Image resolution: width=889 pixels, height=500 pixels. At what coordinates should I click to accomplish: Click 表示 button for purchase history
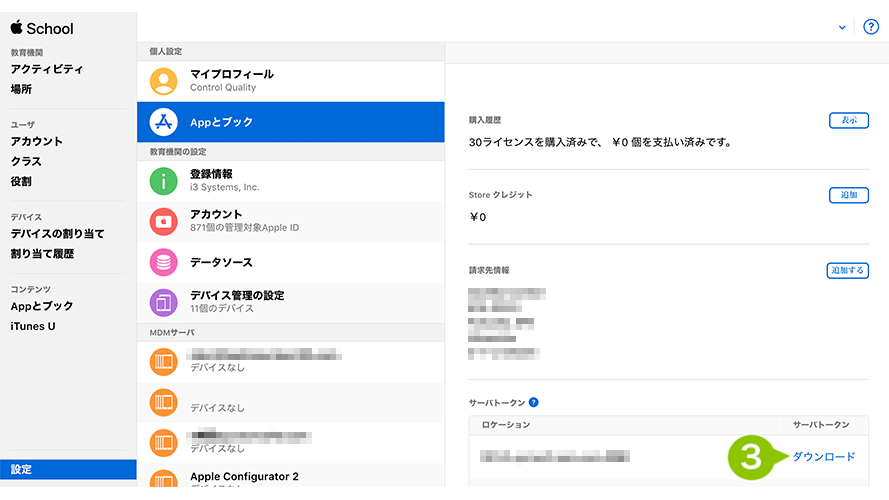pos(848,120)
